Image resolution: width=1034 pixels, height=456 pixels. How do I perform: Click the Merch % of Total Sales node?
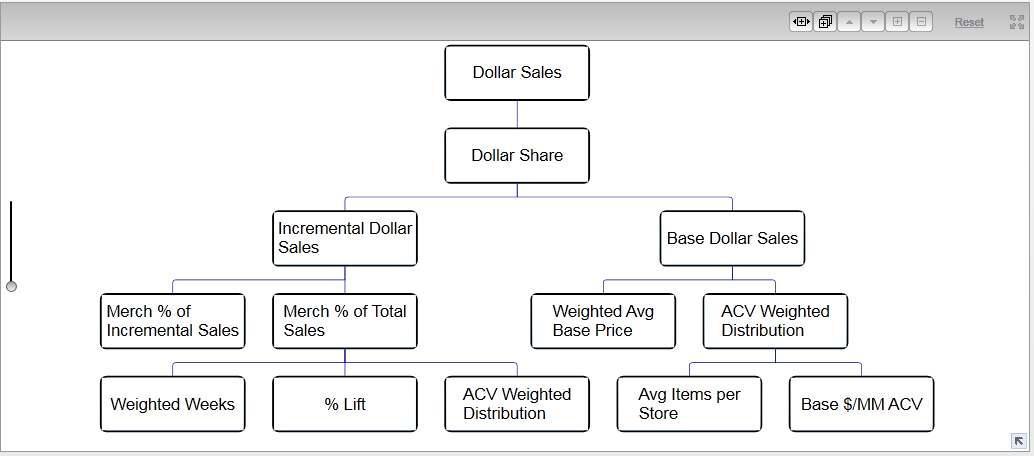345,321
